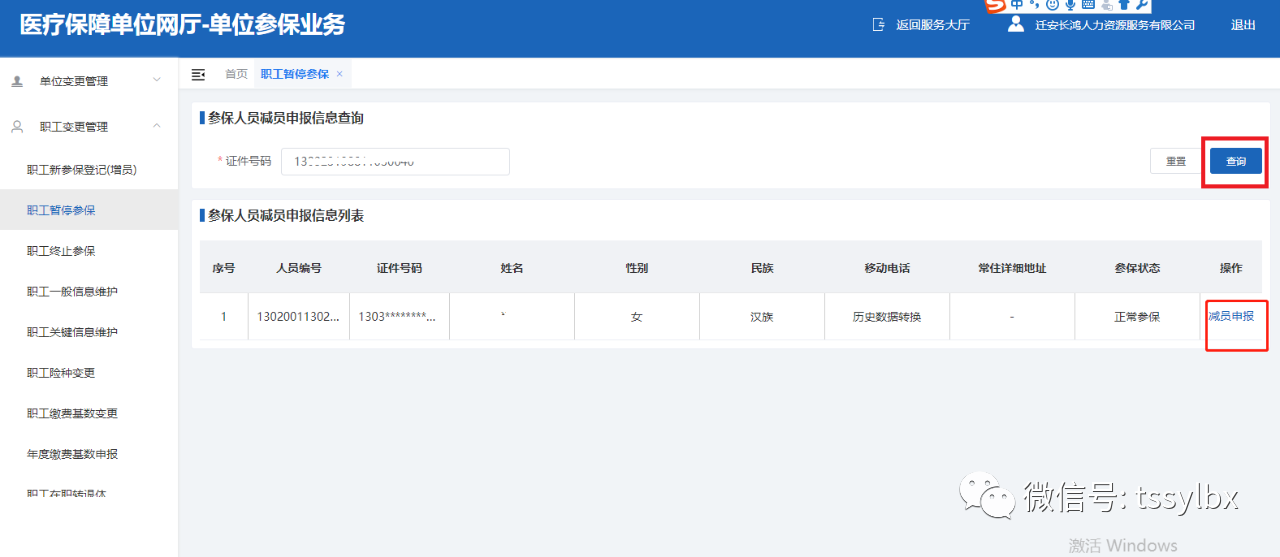Switch to the 首页 tab
The height and width of the screenshot is (557, 1280).
[x=236, y=74]
